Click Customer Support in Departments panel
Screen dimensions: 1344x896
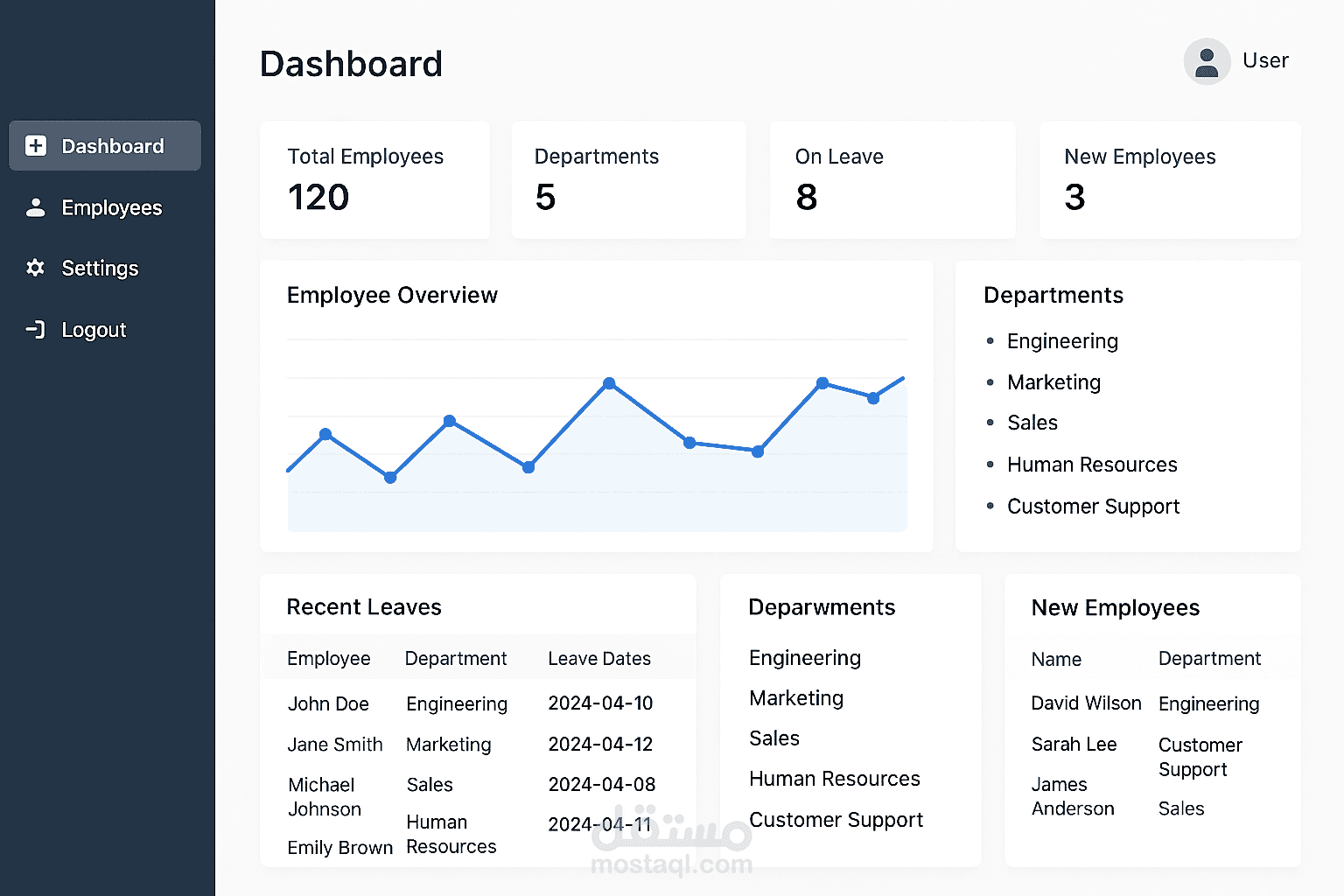click(1094, 506)
